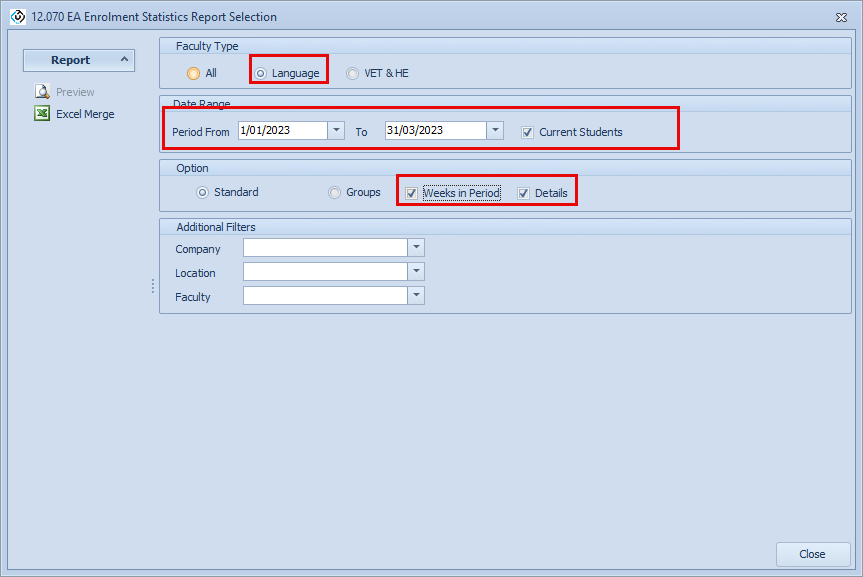Untick the Current Students checkbox
Viewport: 863px width, 577px height.
tap(527, 132)
